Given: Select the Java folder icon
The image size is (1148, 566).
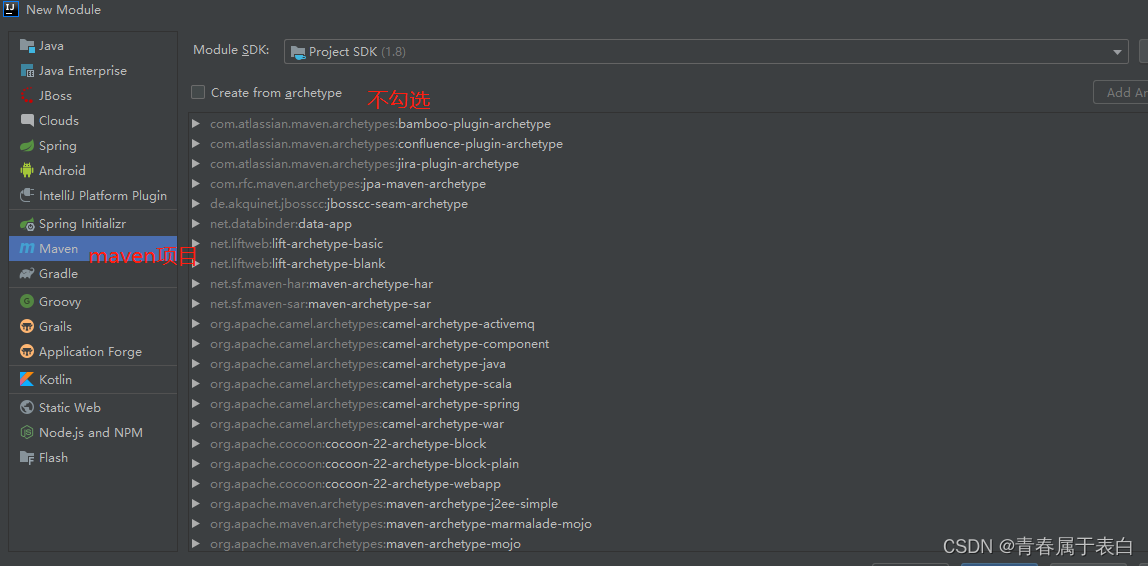Looking at the screenshot, I should tap(27, 46).
